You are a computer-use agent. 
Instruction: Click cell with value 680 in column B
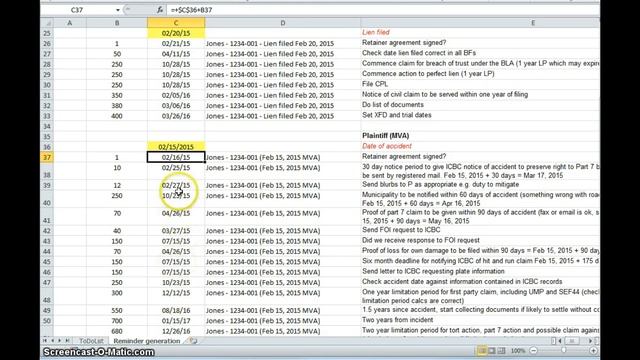tap(117, 331)
